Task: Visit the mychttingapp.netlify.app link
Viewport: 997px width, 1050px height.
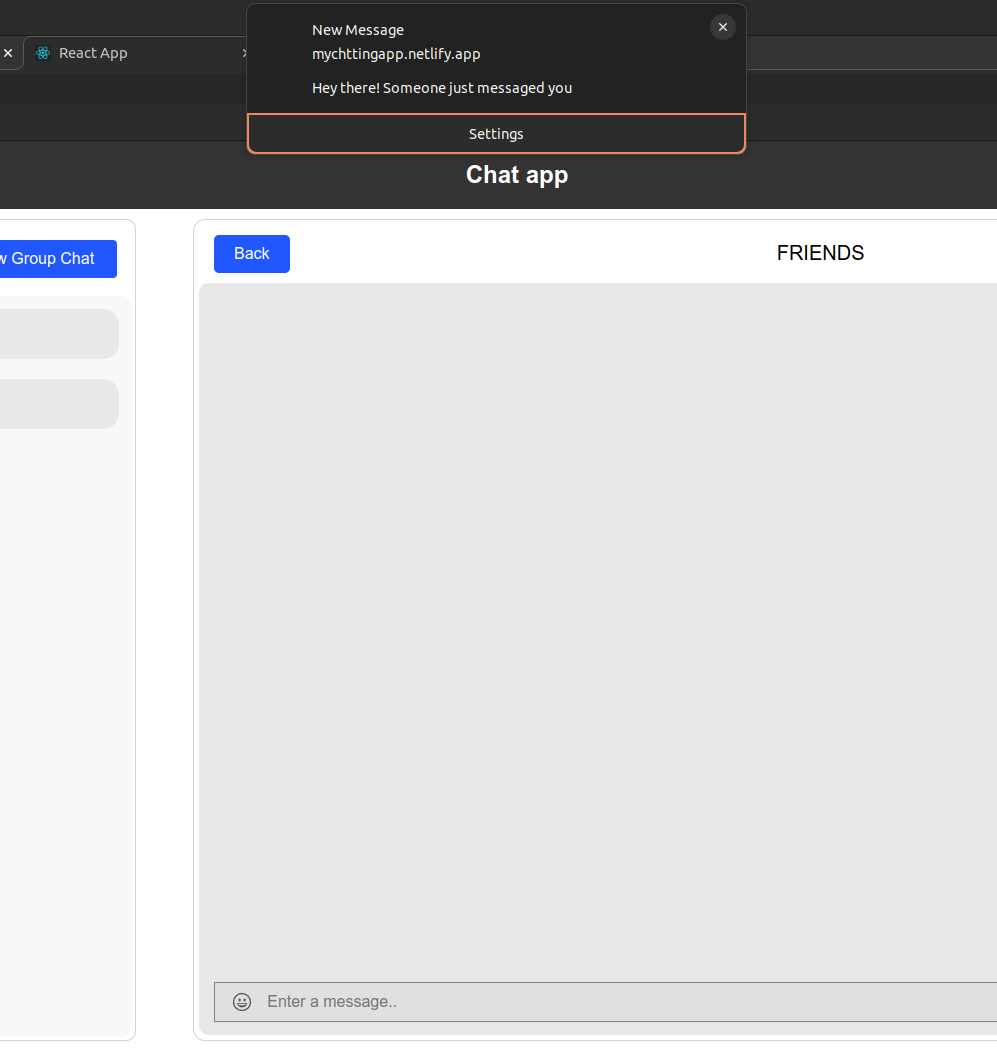Action: coord(396,54)
